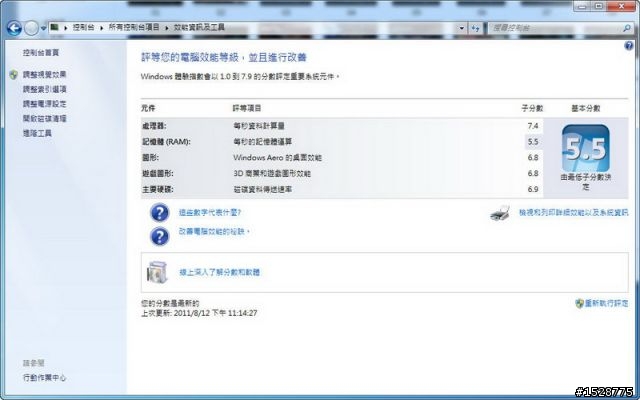Click the question icon beside 改善電腦效能的秘訣
This screenshot has height=400, width=640.
coord(160,236)
